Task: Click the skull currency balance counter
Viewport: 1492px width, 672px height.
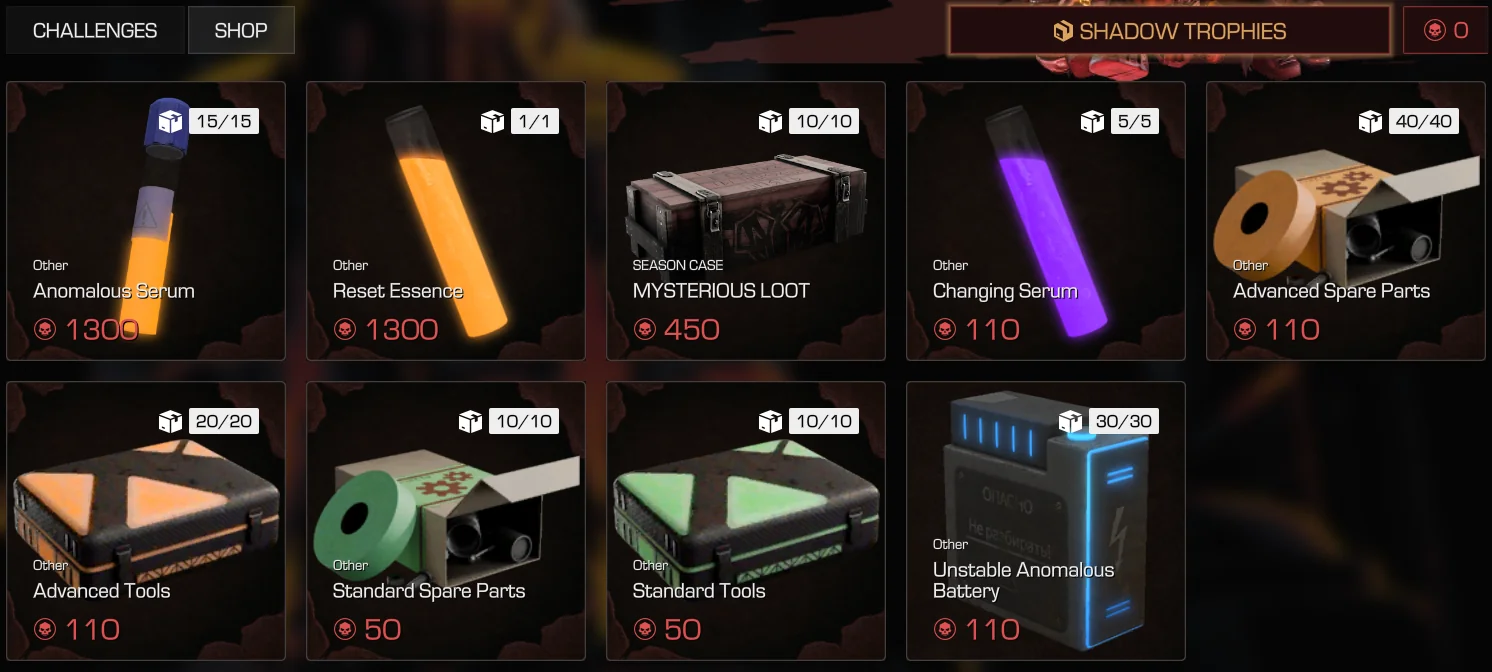Action: click(x=1445, y=31)
